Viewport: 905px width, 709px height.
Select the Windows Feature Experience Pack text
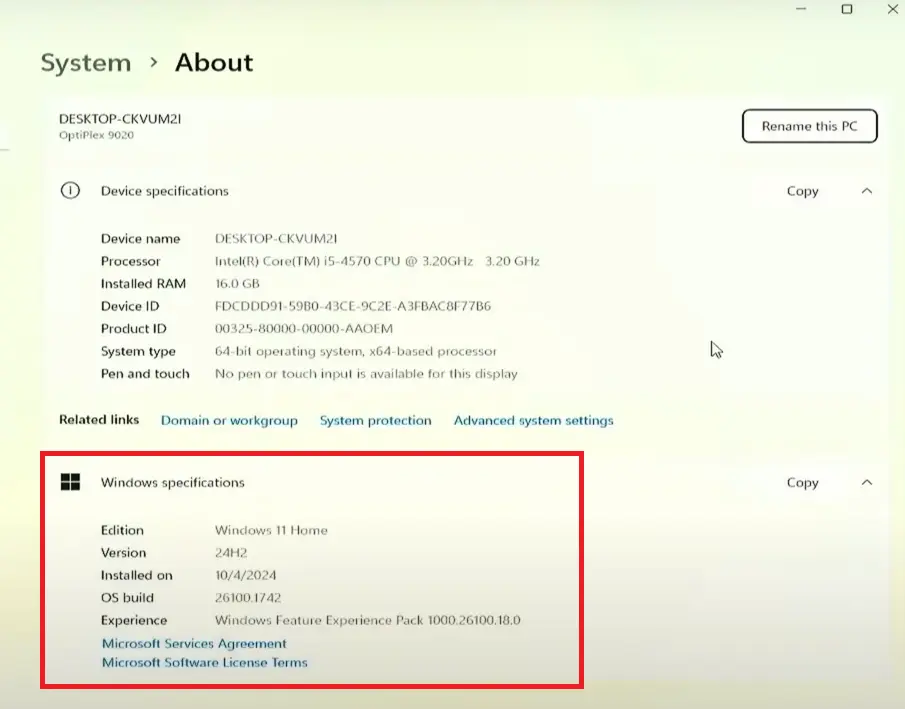coord(368,620)
